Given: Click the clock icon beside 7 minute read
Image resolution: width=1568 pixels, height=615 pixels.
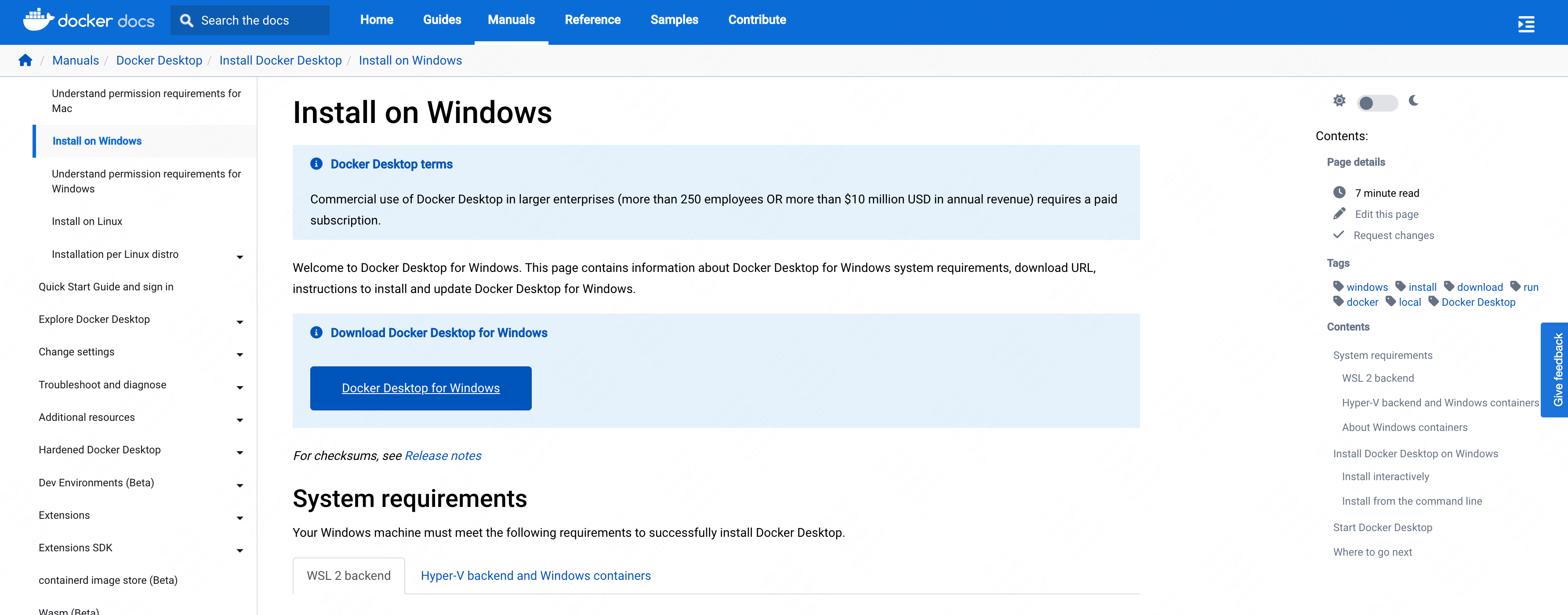Looking at the screenshot, I should click(1339, 193).
